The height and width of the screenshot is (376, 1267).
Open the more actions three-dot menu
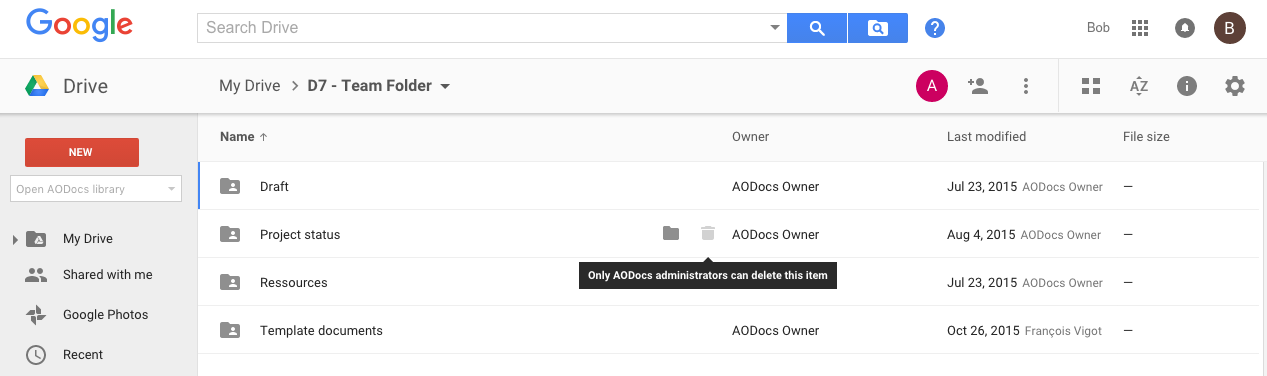point(1026,86)
